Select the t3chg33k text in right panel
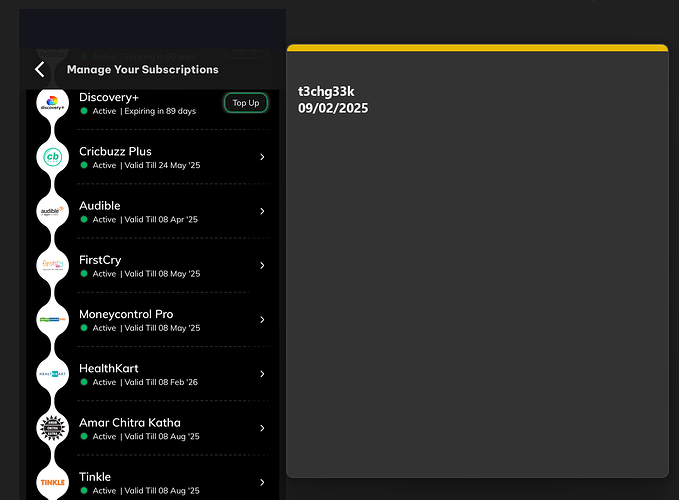This screenshot has height=500, width=679. pyautogui.click(x=326, y=92)
